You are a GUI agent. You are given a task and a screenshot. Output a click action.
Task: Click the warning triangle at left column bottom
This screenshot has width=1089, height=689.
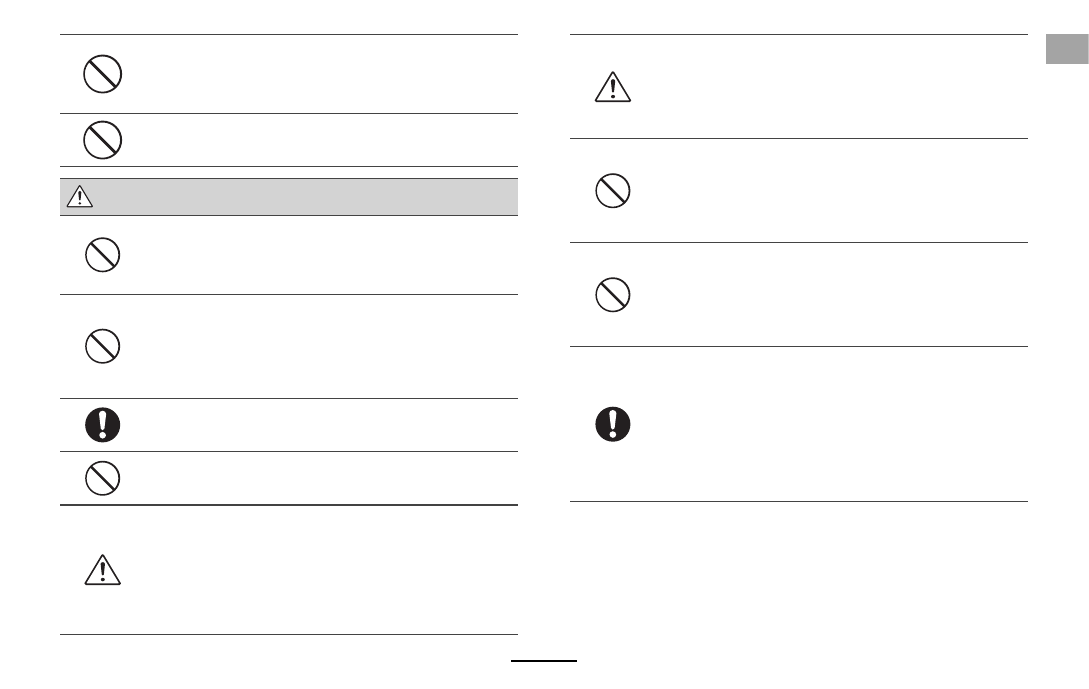pos(103,570)
